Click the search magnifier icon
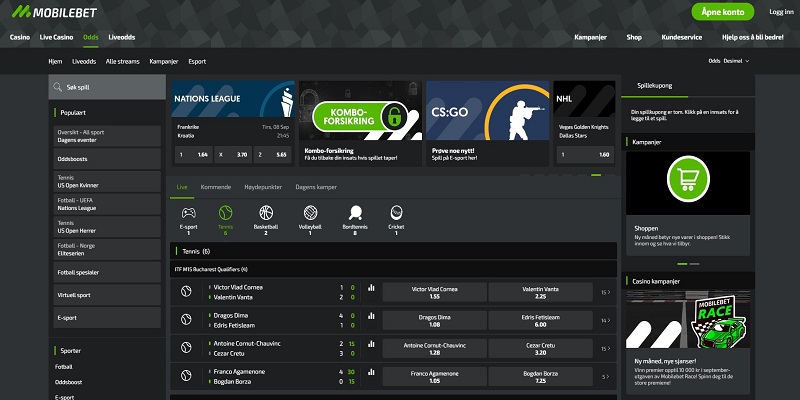The width and height of the screenshot is (800, 400). [x=58, y=87]
